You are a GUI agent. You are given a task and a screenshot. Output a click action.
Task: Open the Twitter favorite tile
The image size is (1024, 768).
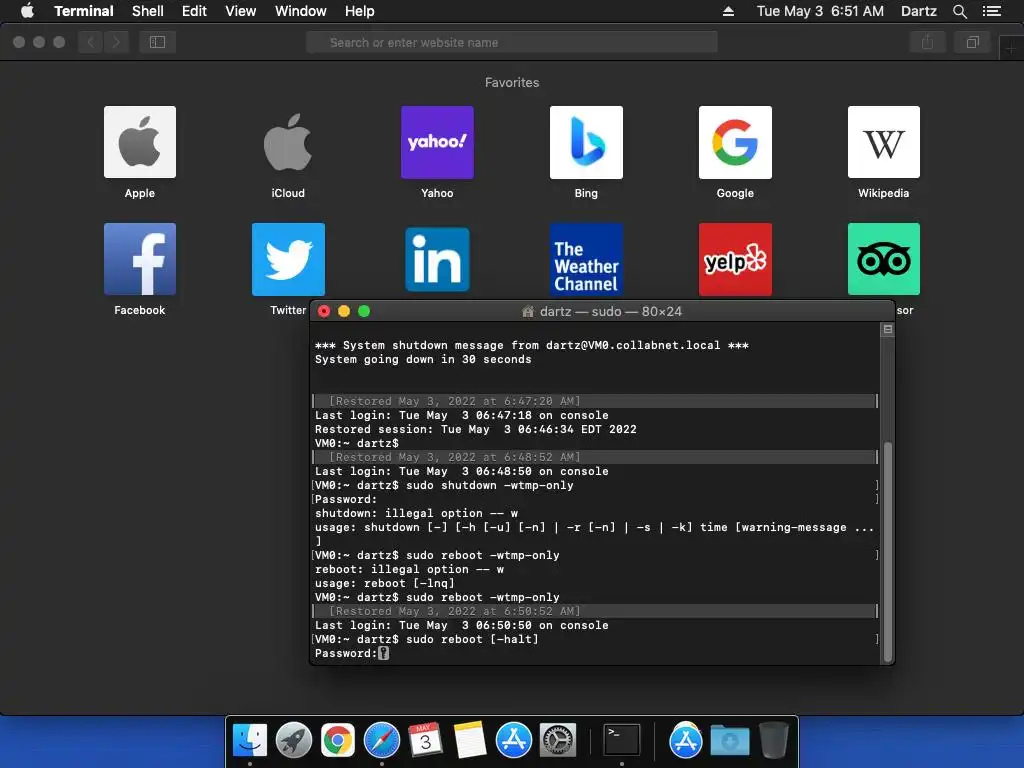coord(288,259)
